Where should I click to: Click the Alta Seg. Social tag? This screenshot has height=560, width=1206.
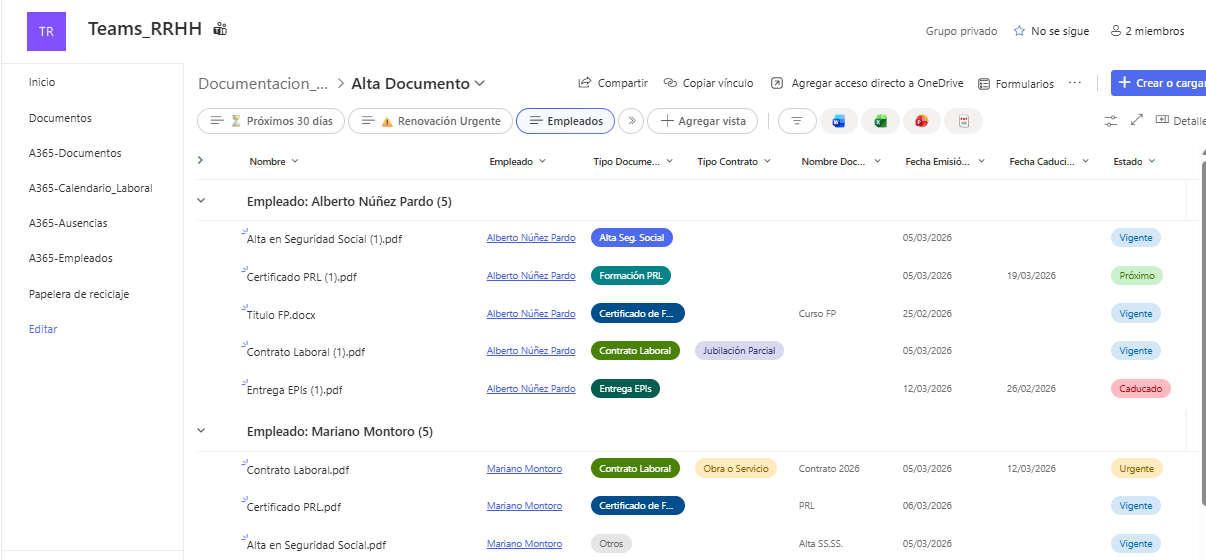tap(632, 237)
